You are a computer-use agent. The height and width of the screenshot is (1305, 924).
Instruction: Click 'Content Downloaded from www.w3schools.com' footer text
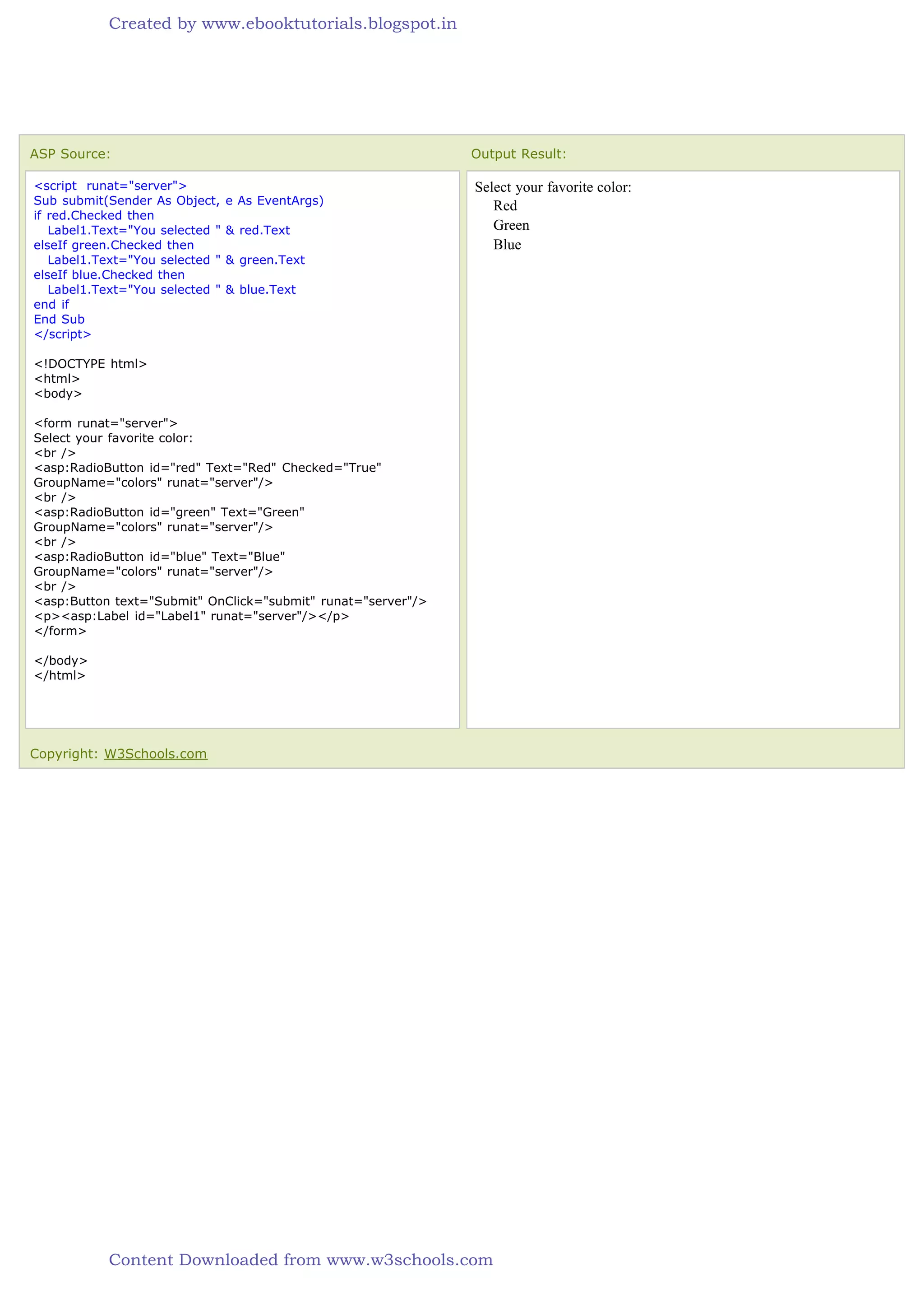(x=301, y=1259)
